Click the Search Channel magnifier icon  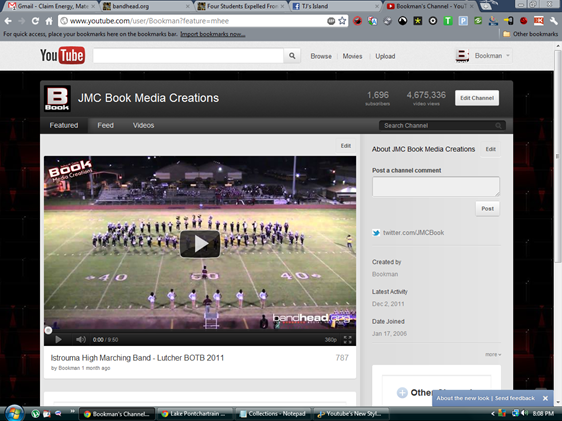click(x=498, y=125)
